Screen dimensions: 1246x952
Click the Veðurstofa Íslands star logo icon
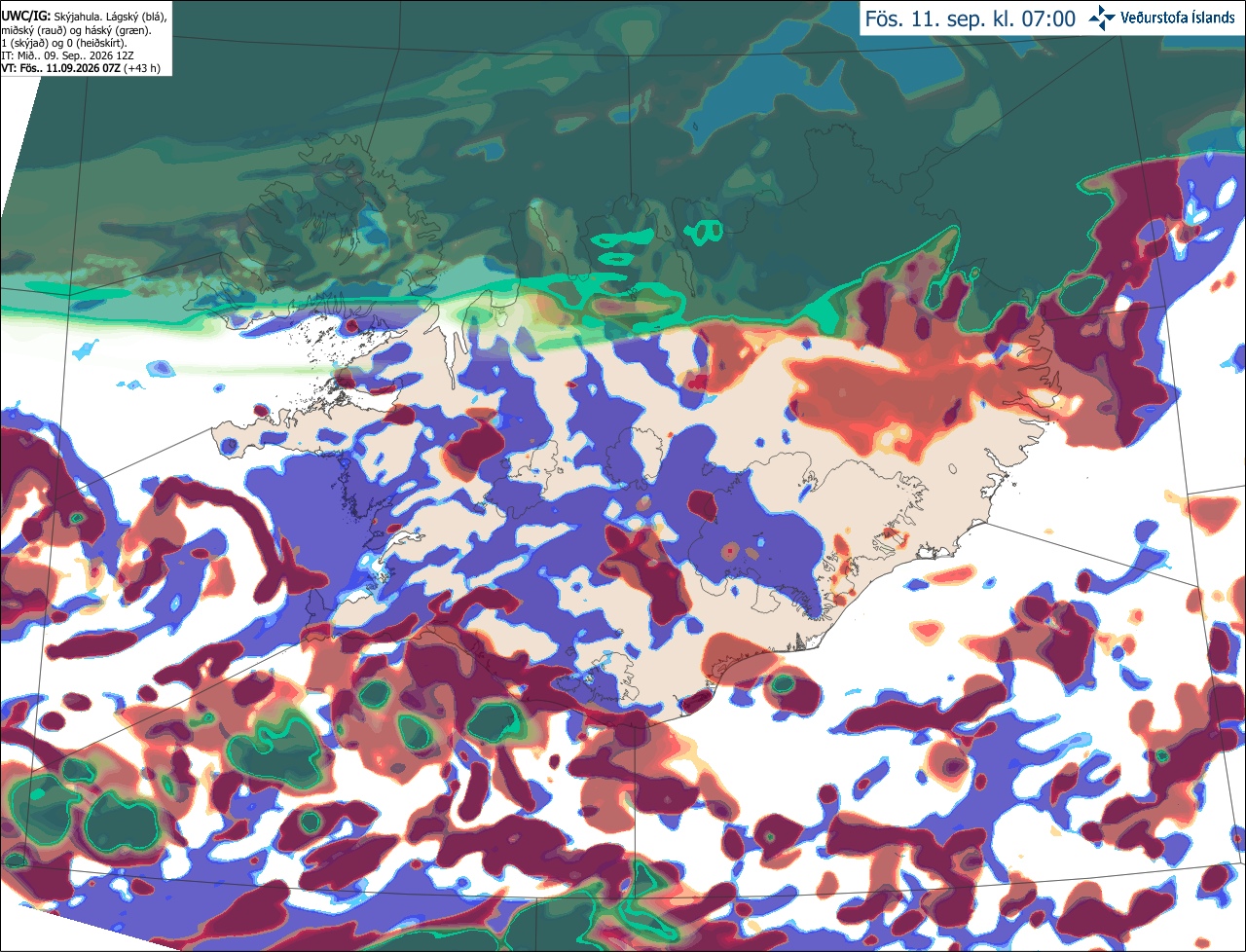point(1103,18)
